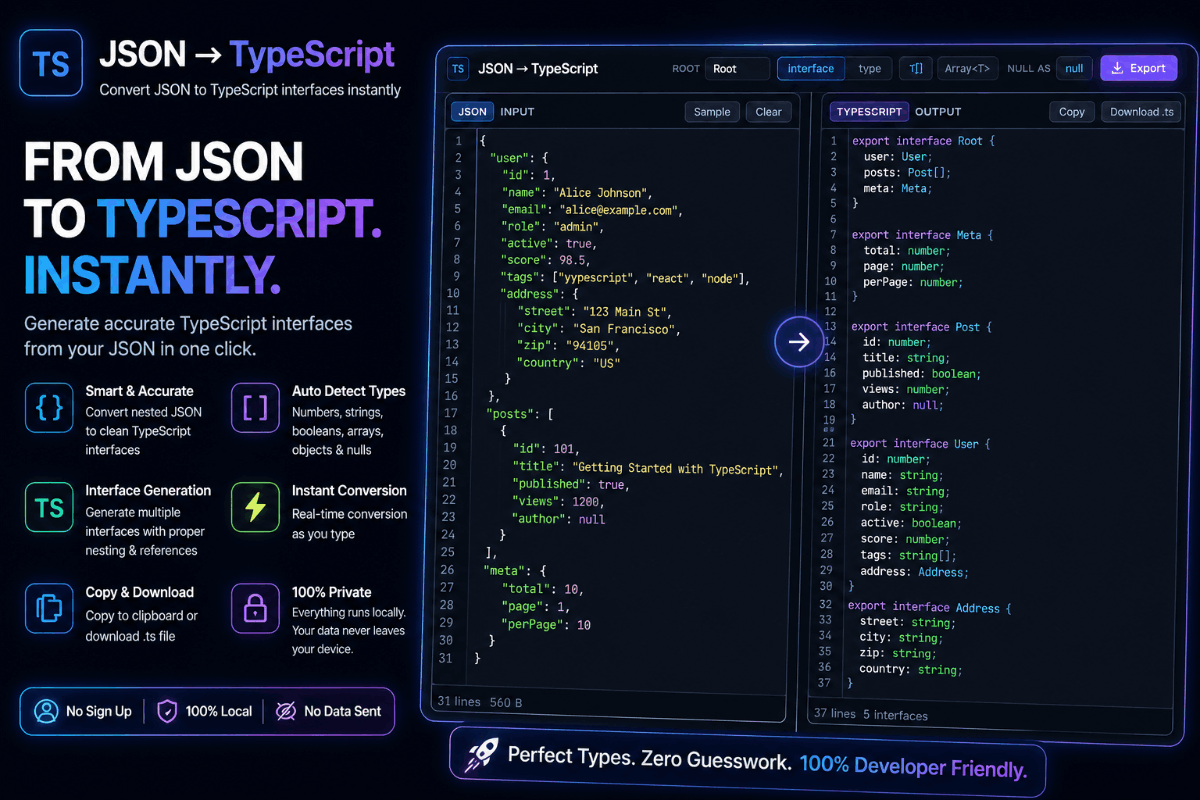Click the 100% Local shield icon
1200x800 pixels.
(168, 711)
